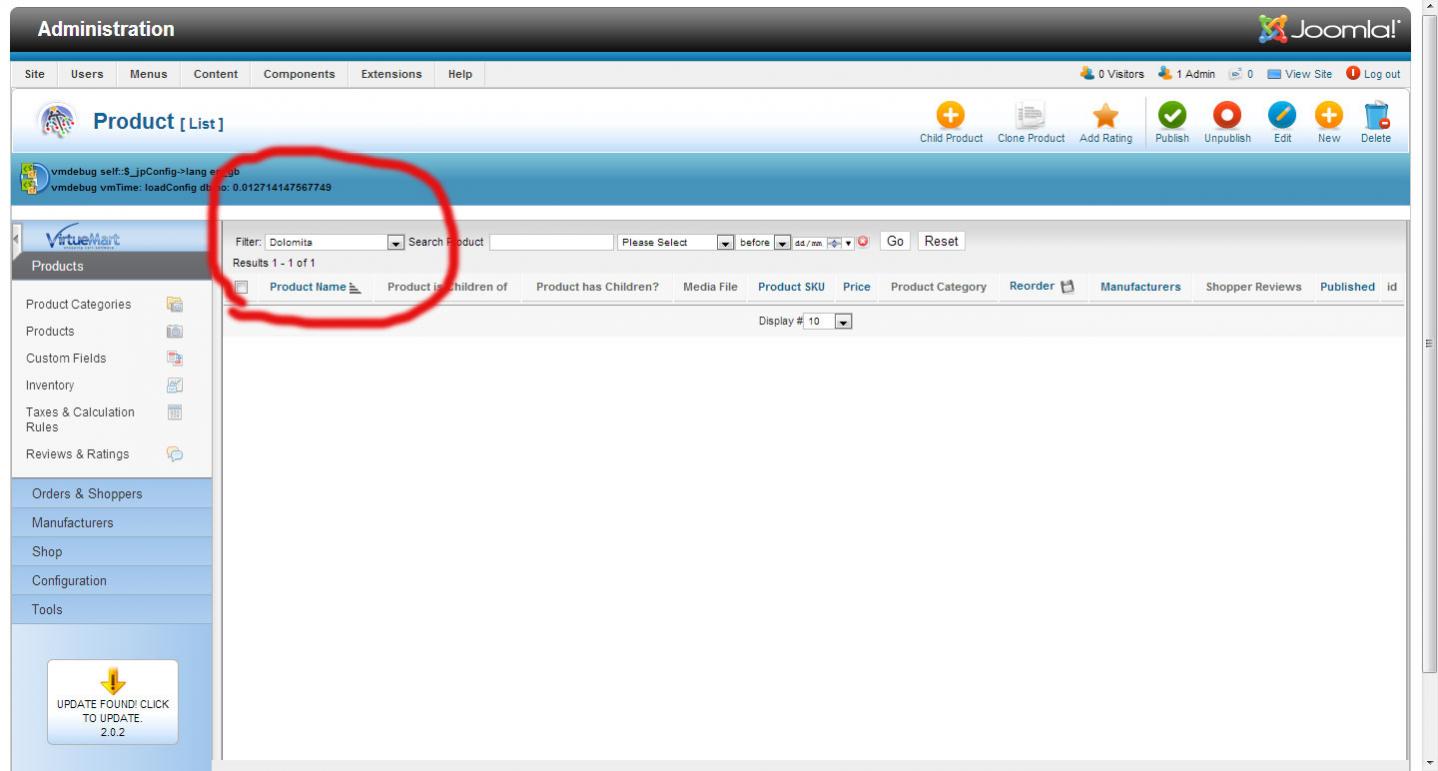Viewport: 1438px width, 771px height.
Task: Click the orange New product icon
Action: pos(1328,117)
